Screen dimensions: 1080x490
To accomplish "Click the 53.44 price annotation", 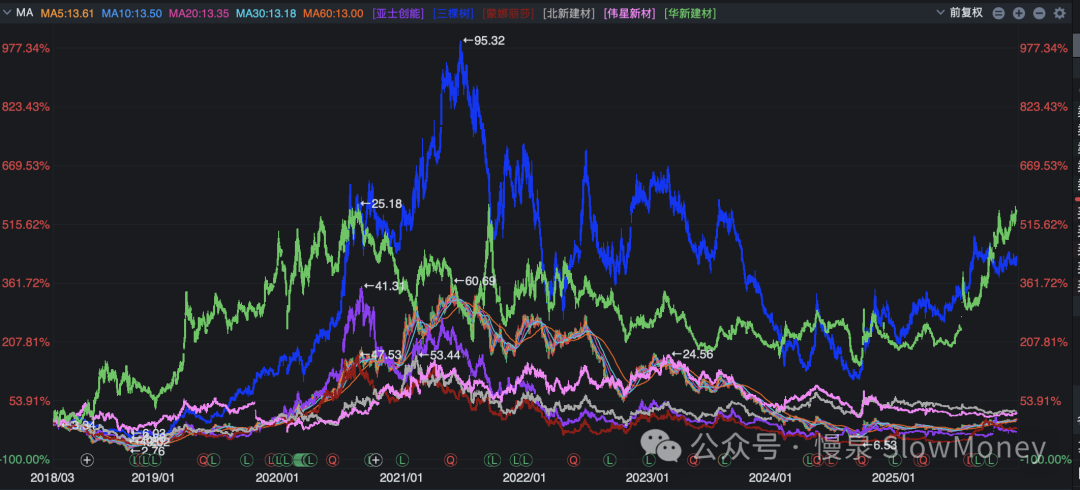I will click(x=439, y=355).
